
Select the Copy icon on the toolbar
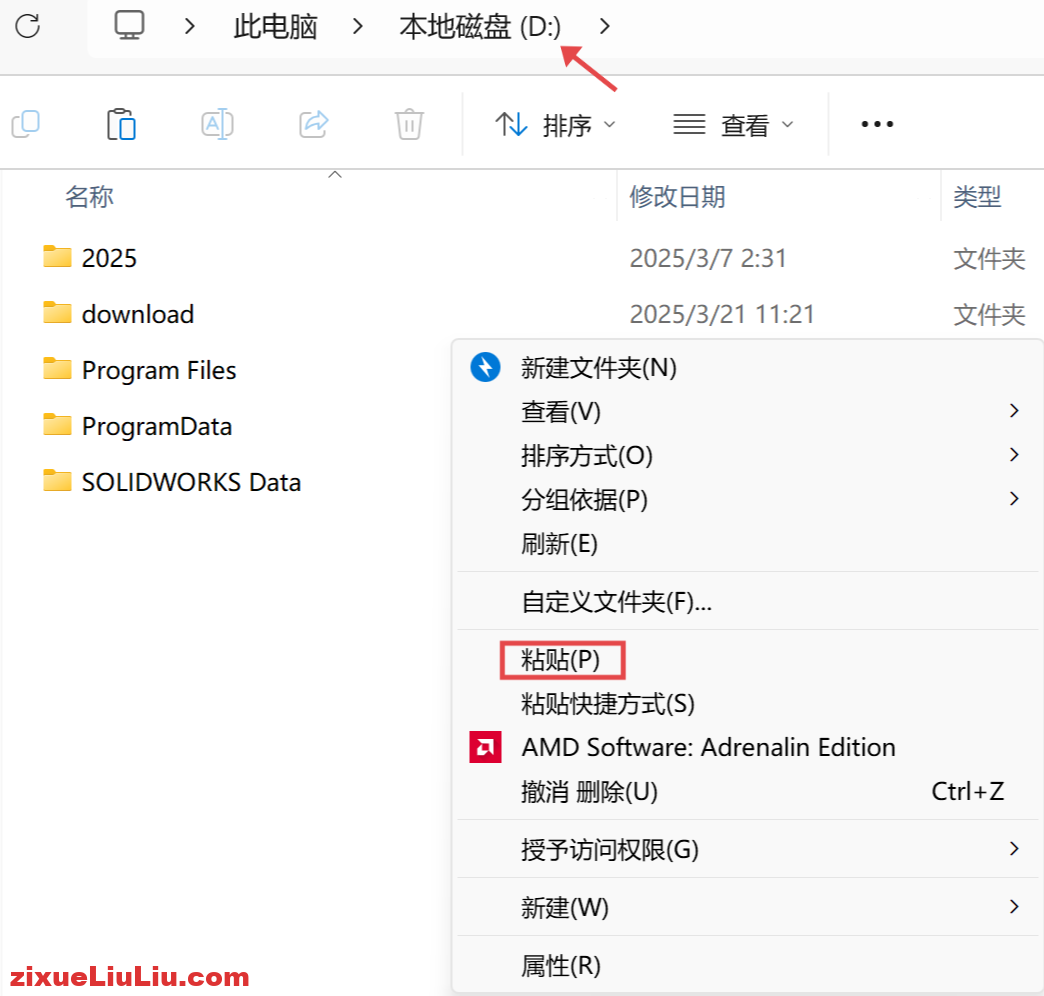click(26, 124)
